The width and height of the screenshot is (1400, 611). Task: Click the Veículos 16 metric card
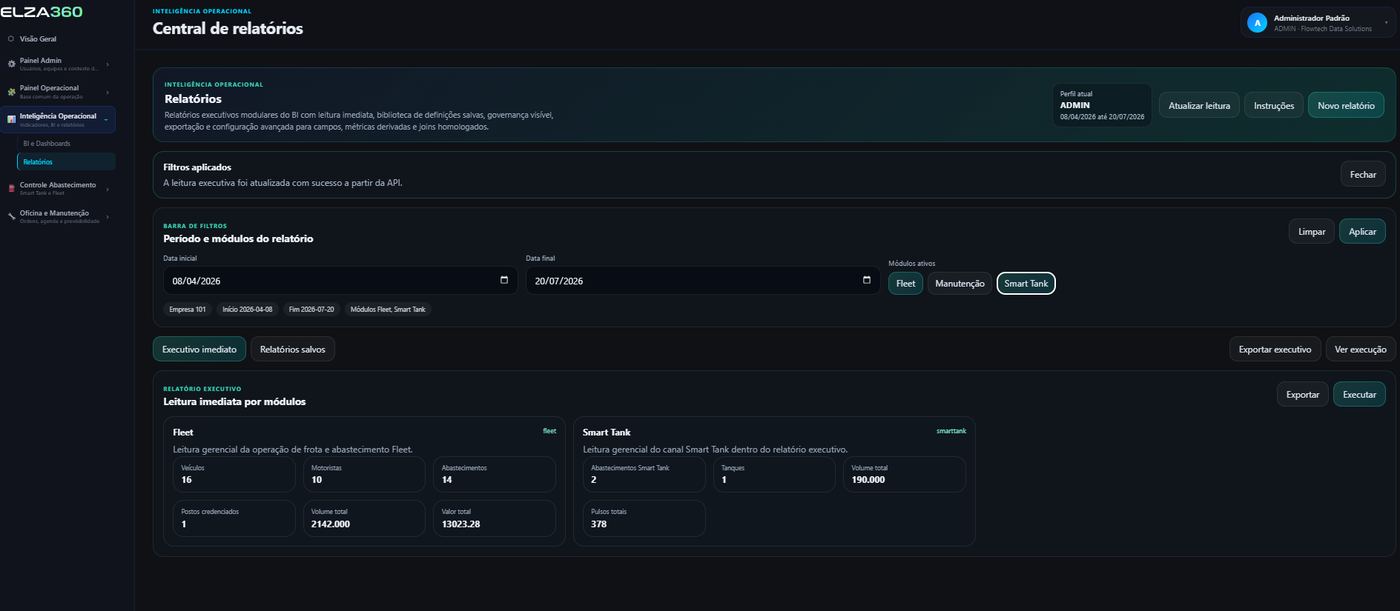click(x=234, y=474)
